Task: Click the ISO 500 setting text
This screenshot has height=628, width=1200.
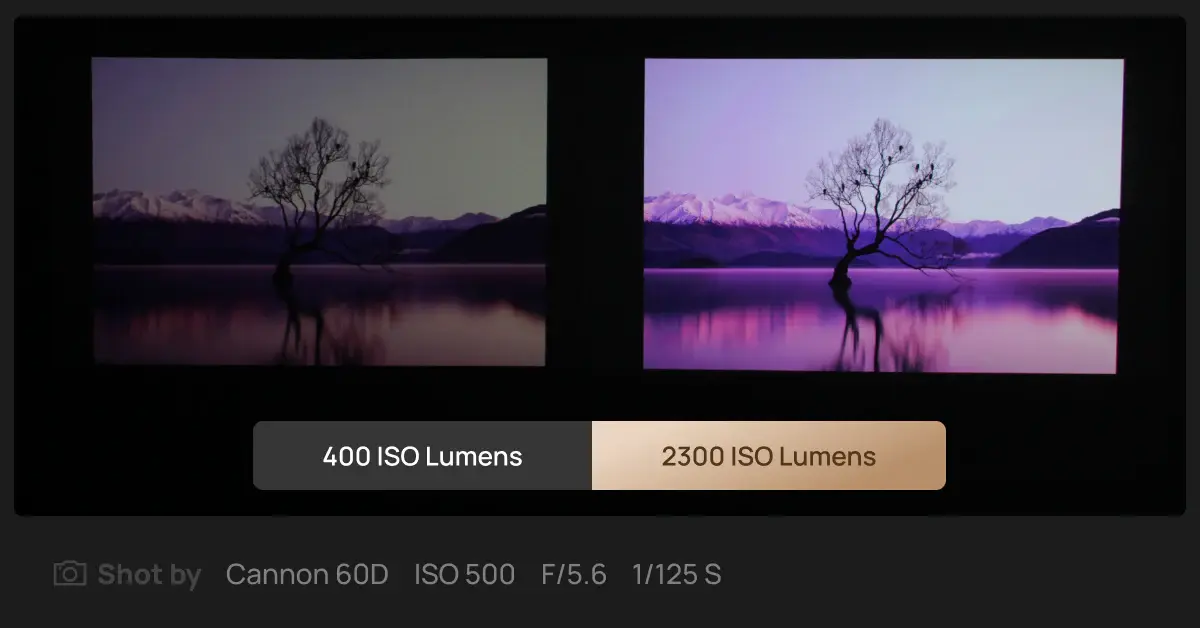Action: (x=464, y=574)
